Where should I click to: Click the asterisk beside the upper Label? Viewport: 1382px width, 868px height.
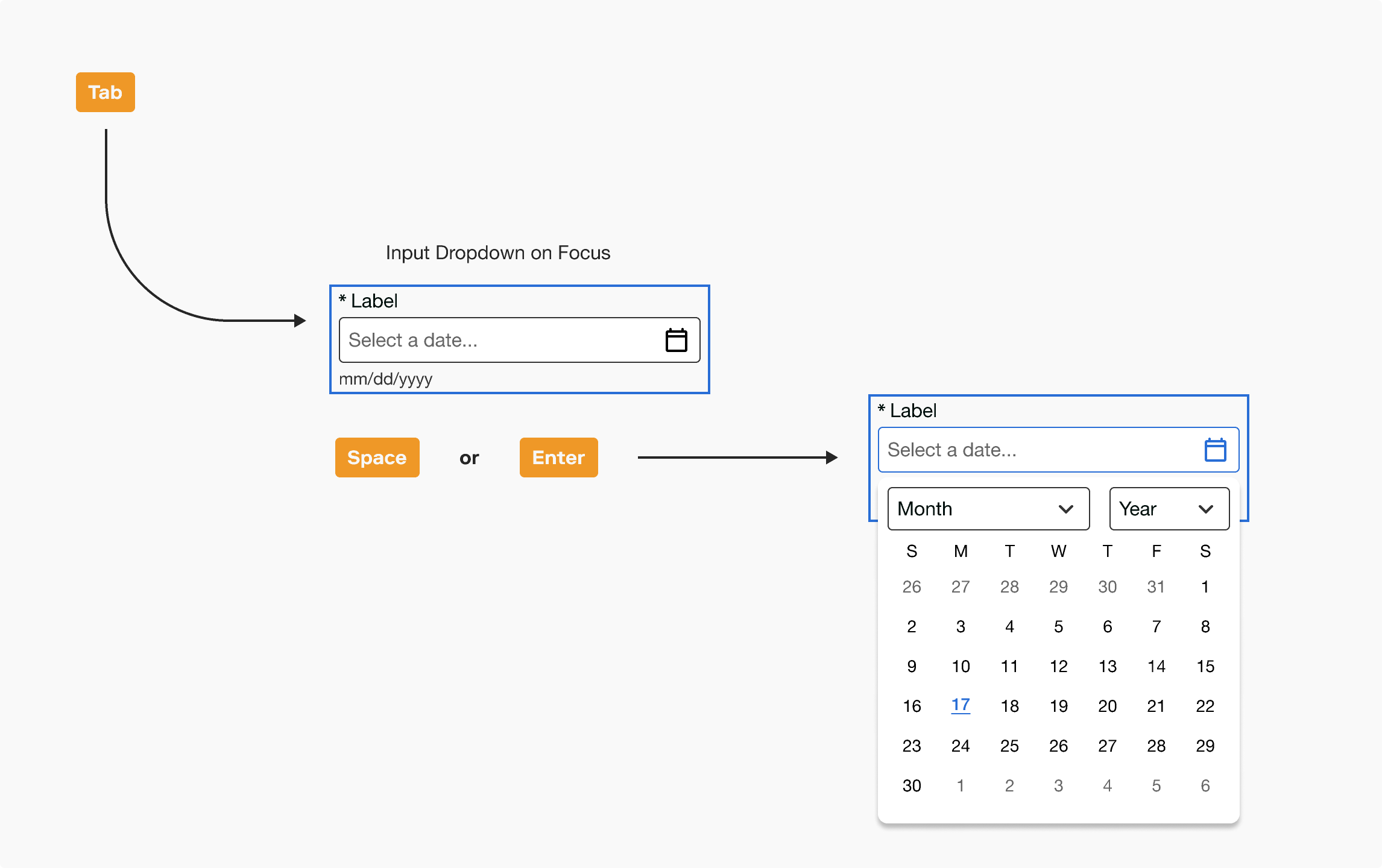342,300
